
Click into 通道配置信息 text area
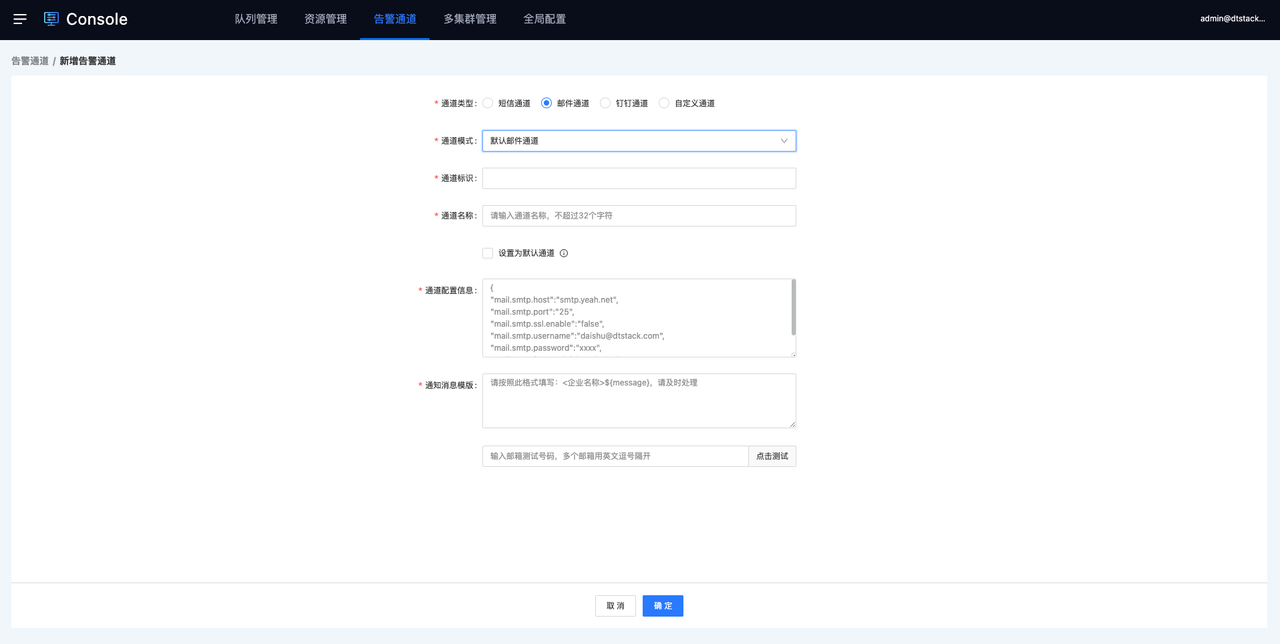(639, 318)
